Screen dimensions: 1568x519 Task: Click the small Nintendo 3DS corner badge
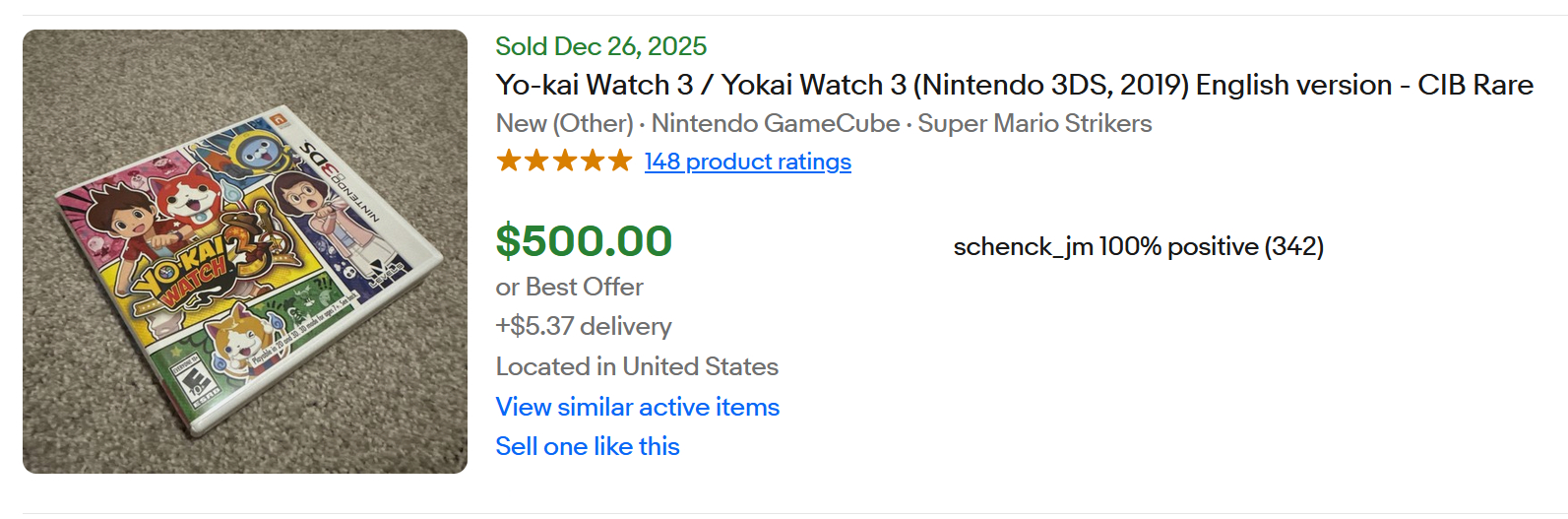[x=279, y=118]
